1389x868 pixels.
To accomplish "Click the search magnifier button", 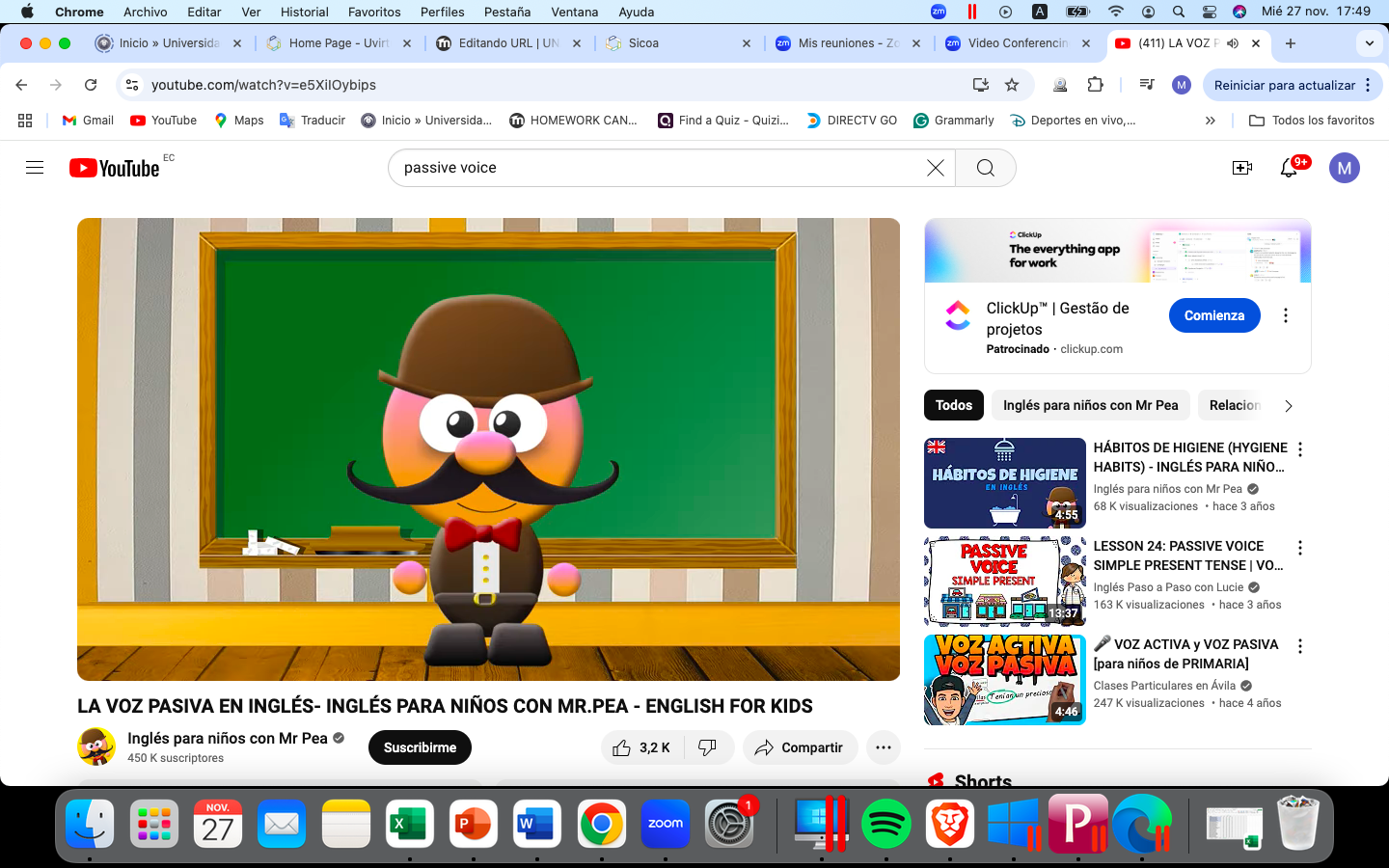I will coord(985,168).
